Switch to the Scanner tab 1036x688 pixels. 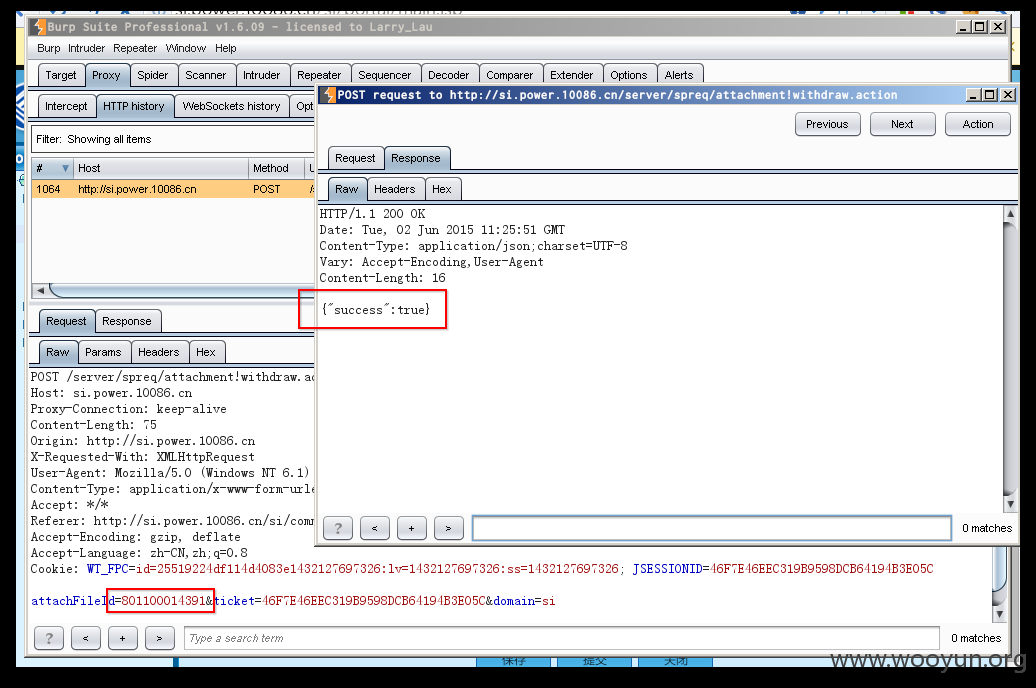[x=205, y=75]
